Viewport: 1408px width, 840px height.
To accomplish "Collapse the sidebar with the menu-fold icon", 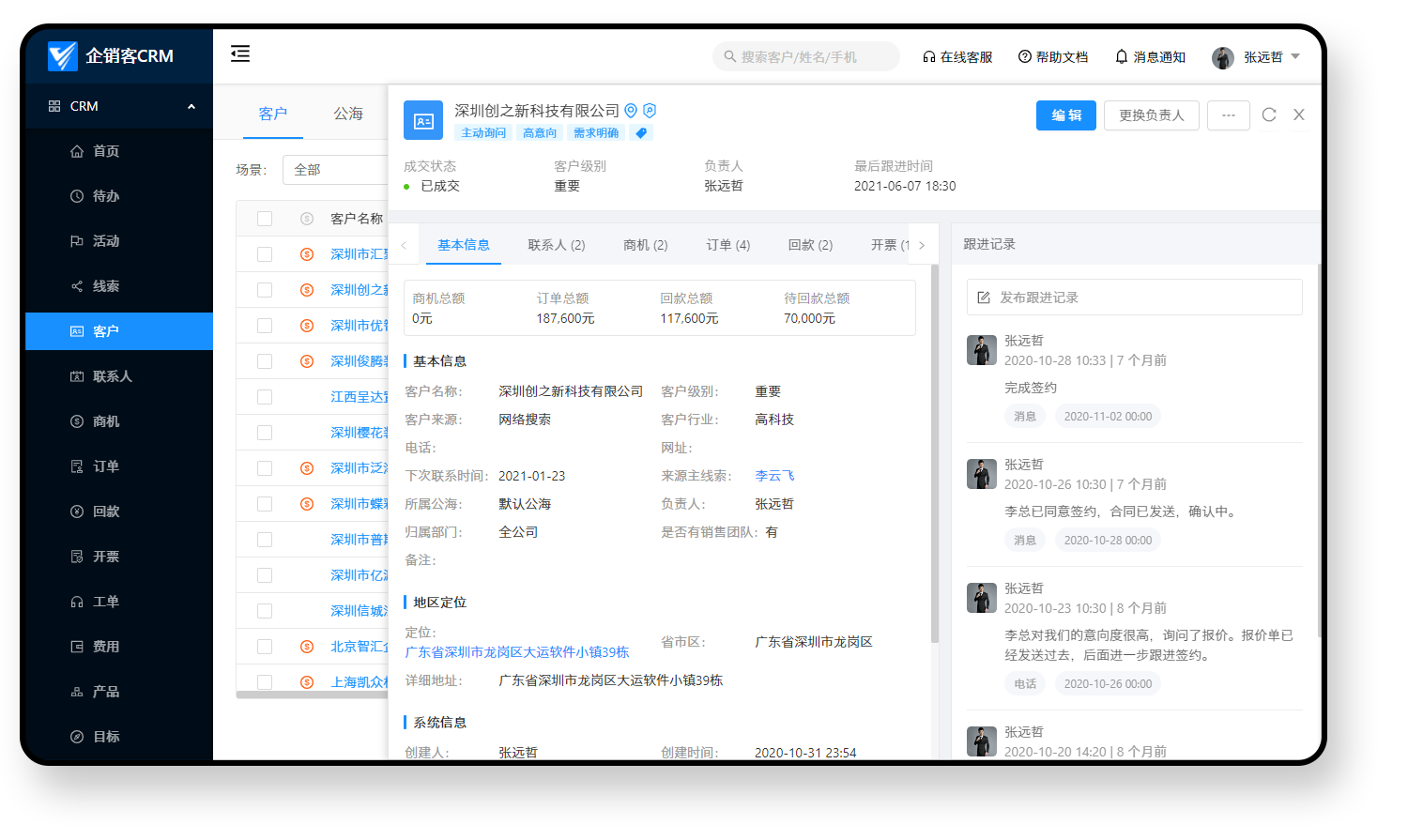I will pos(240,53).
